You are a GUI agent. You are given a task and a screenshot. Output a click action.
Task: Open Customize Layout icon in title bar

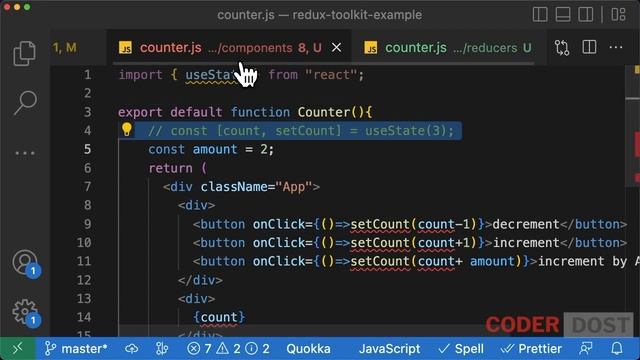(x=618, y=15)
